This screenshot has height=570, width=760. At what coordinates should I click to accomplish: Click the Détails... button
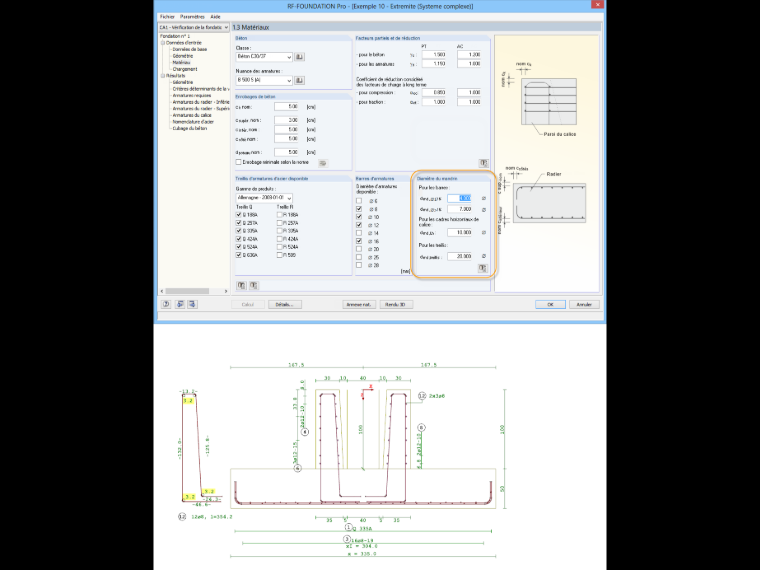tap(285, 304)
